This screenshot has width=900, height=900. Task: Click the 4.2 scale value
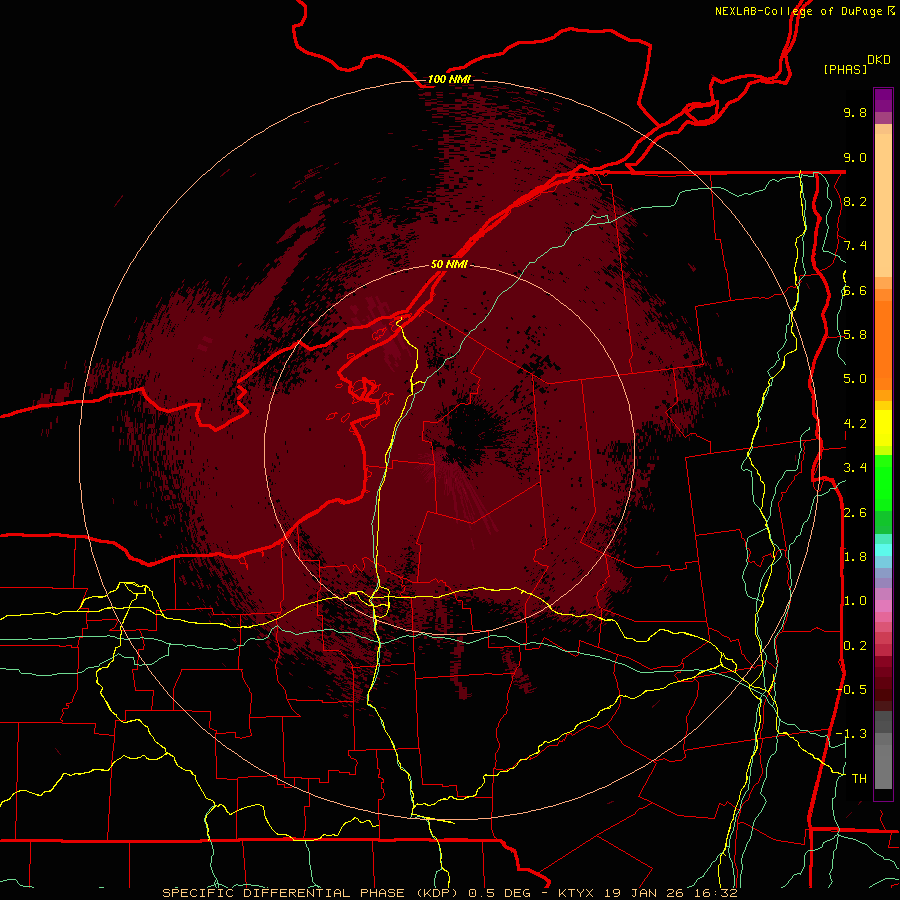[855, 424]
